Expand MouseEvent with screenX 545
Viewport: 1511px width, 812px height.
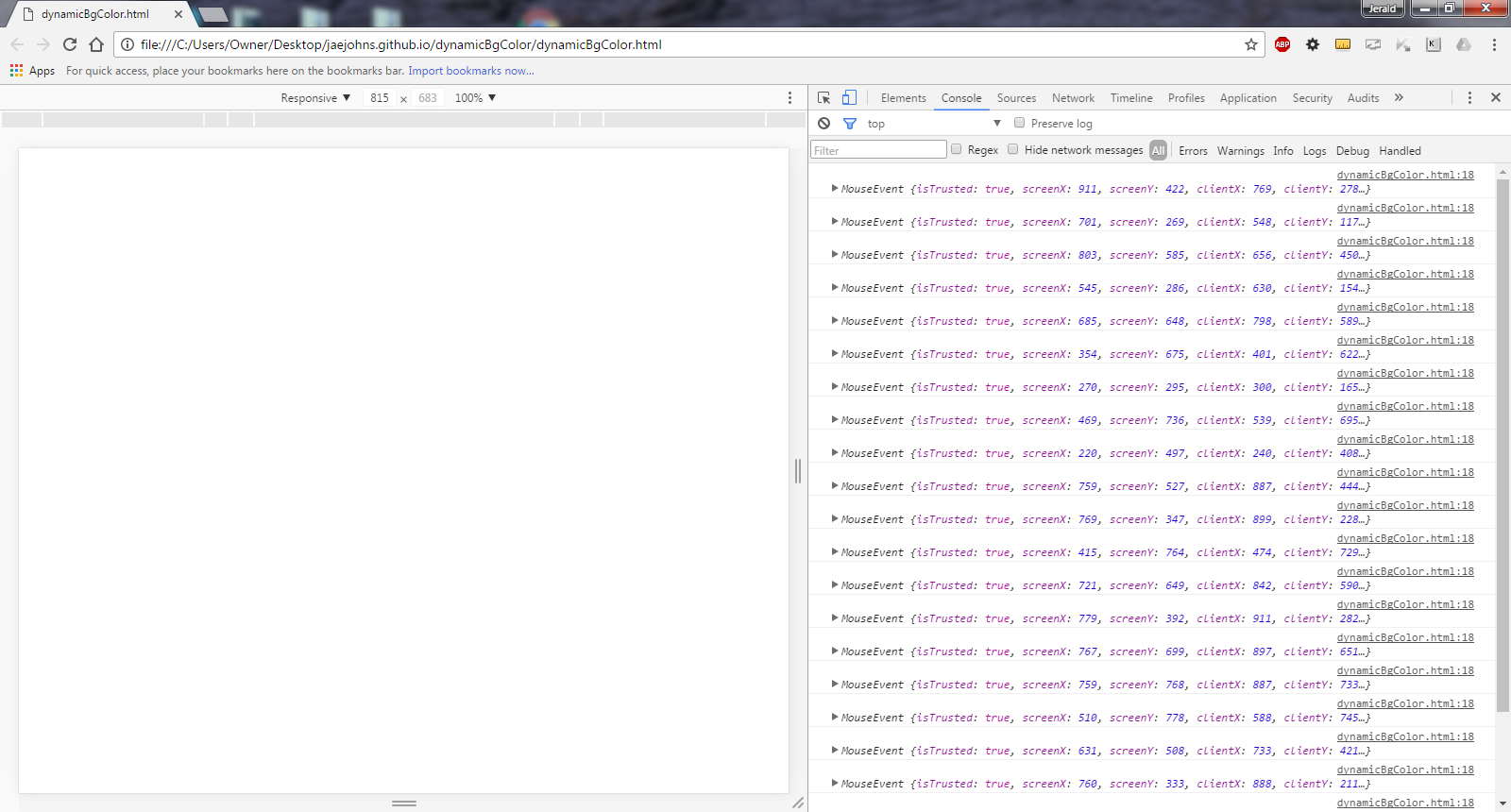click(x=835, y=287)
